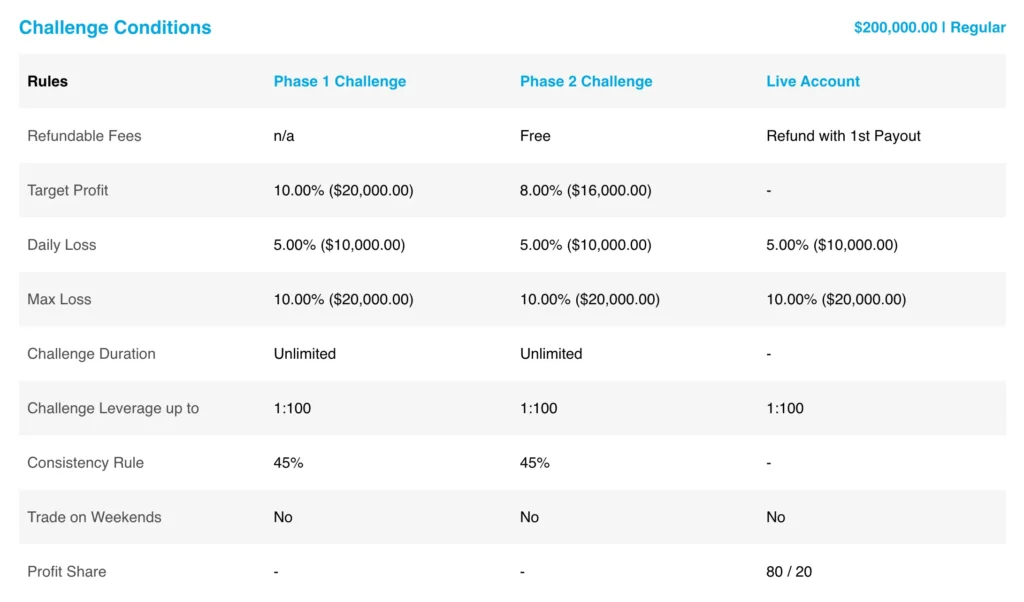Click the 80 / 20 Profit Share value

[x=789, y=572]
